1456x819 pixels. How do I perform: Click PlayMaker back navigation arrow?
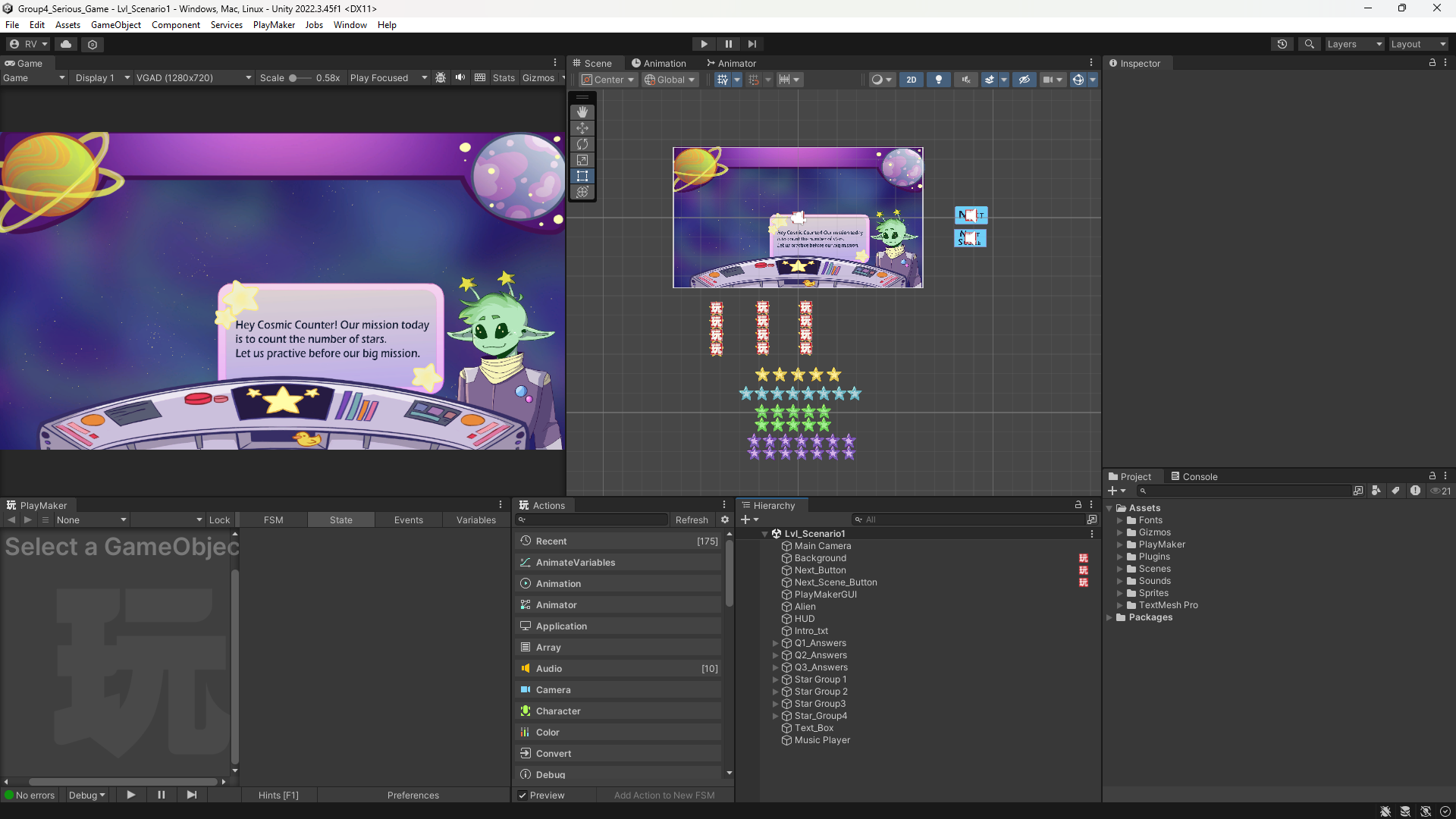11,519
